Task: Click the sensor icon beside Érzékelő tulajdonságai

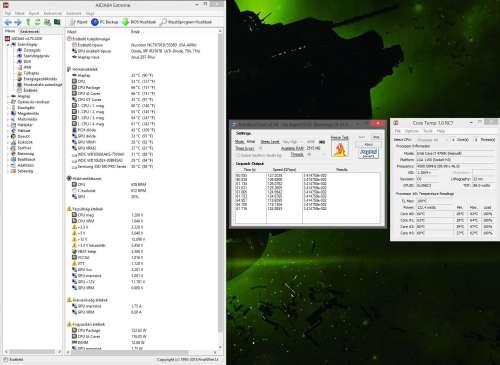Action: click(70, 39)
